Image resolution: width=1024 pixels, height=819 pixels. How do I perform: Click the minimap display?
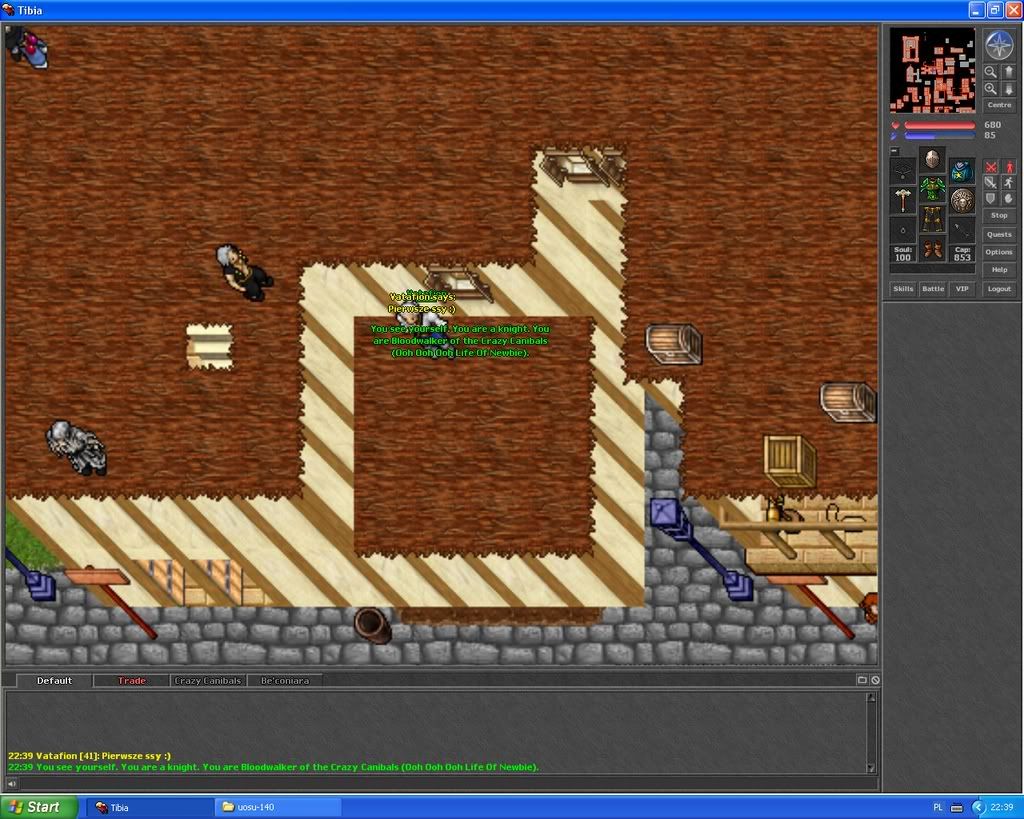tap(933, 71)
